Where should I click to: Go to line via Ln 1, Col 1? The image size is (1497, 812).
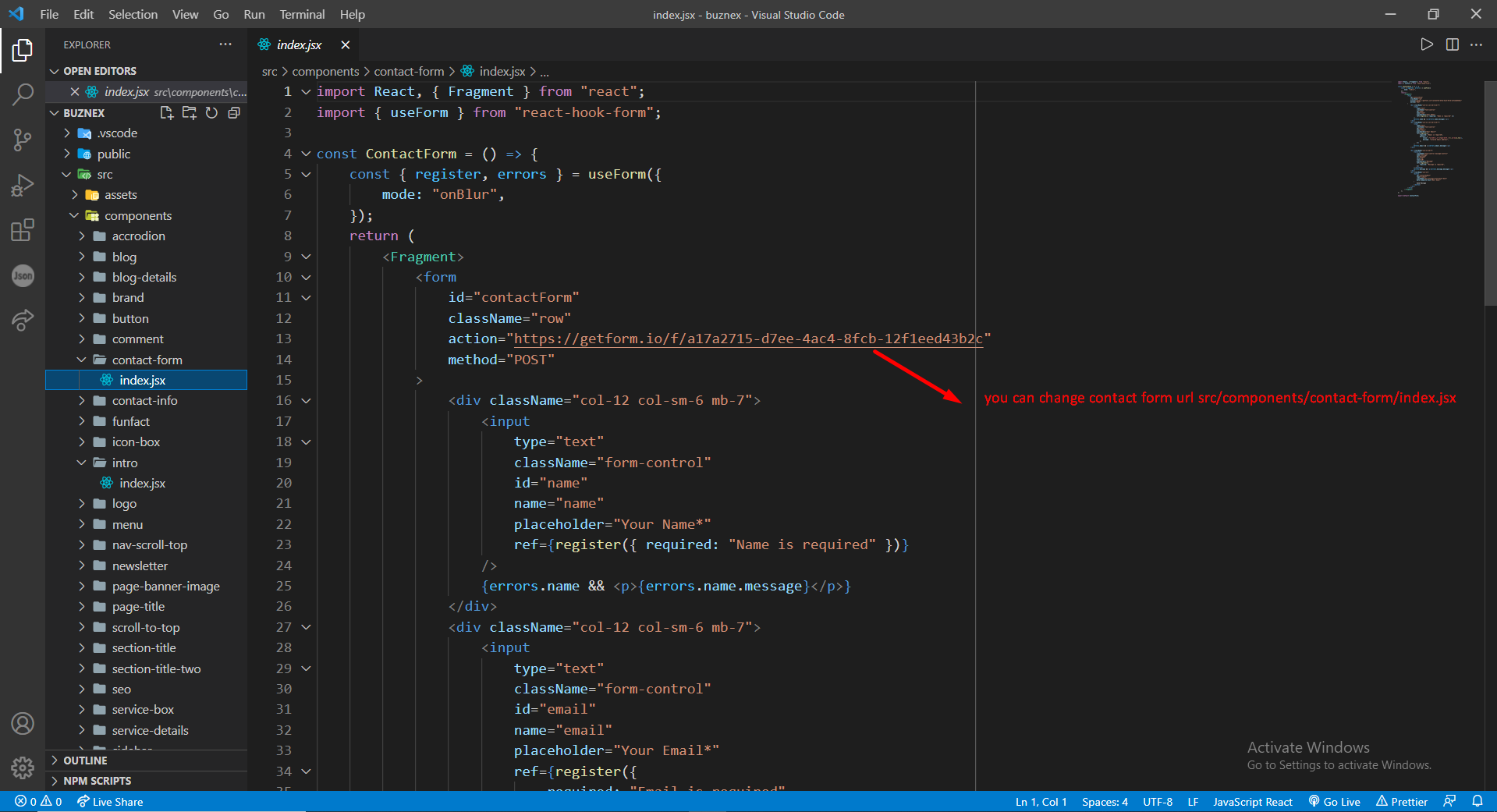coord(1041,801)
